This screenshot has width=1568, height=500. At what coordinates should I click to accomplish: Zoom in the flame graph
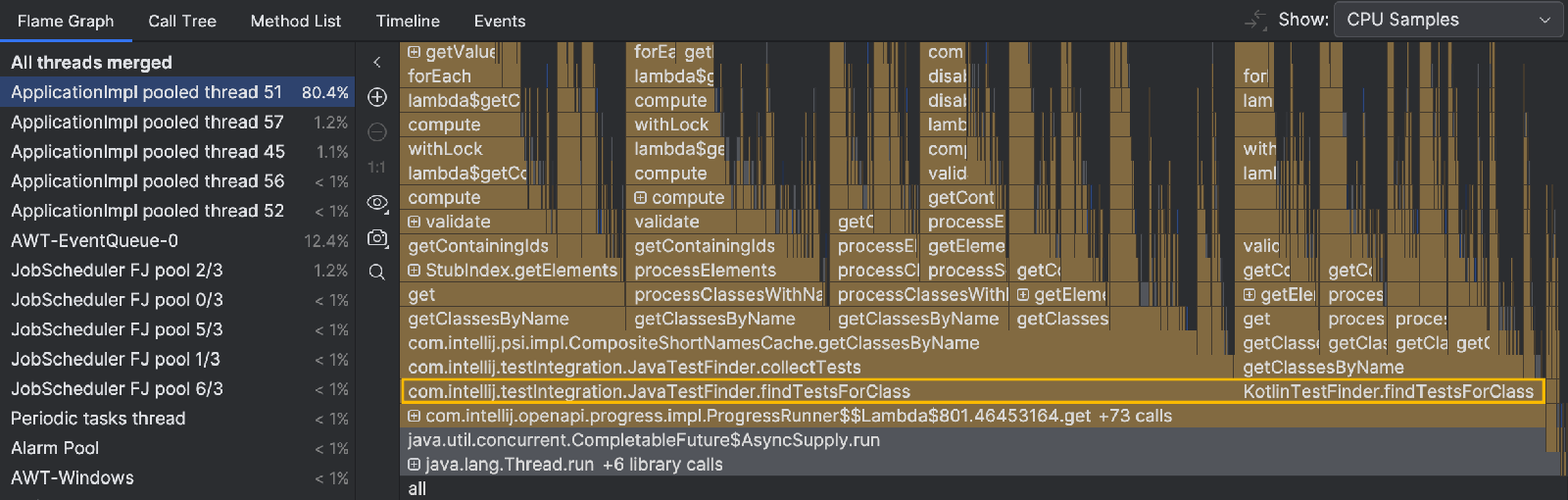tap(377, 97)
